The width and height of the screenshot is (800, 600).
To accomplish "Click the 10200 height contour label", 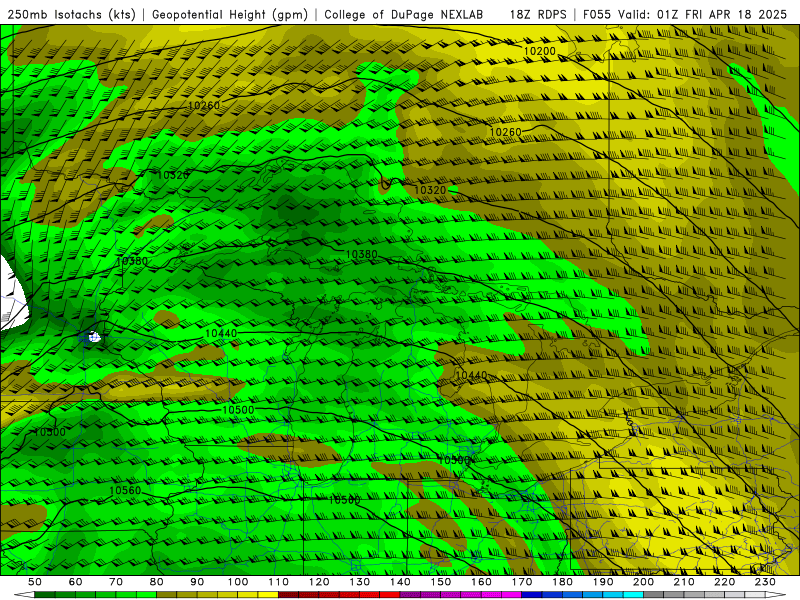I will [540, 51].
